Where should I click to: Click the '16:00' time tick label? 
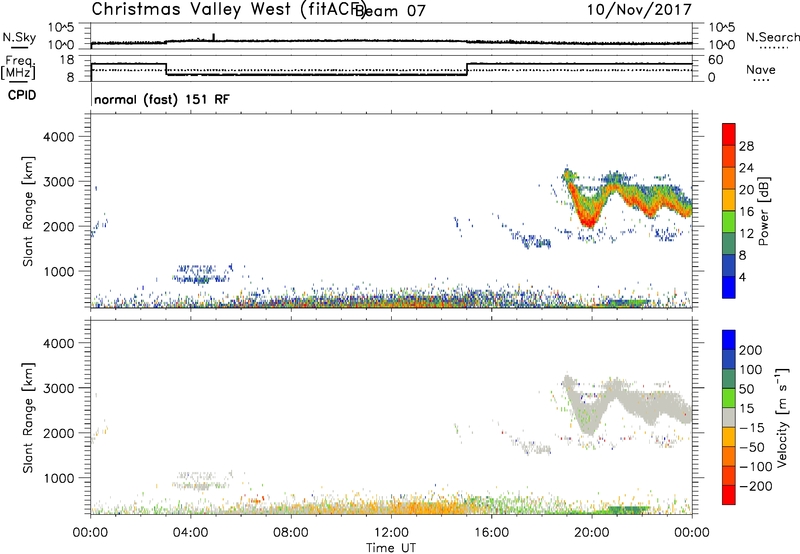(x=491, y=533)
